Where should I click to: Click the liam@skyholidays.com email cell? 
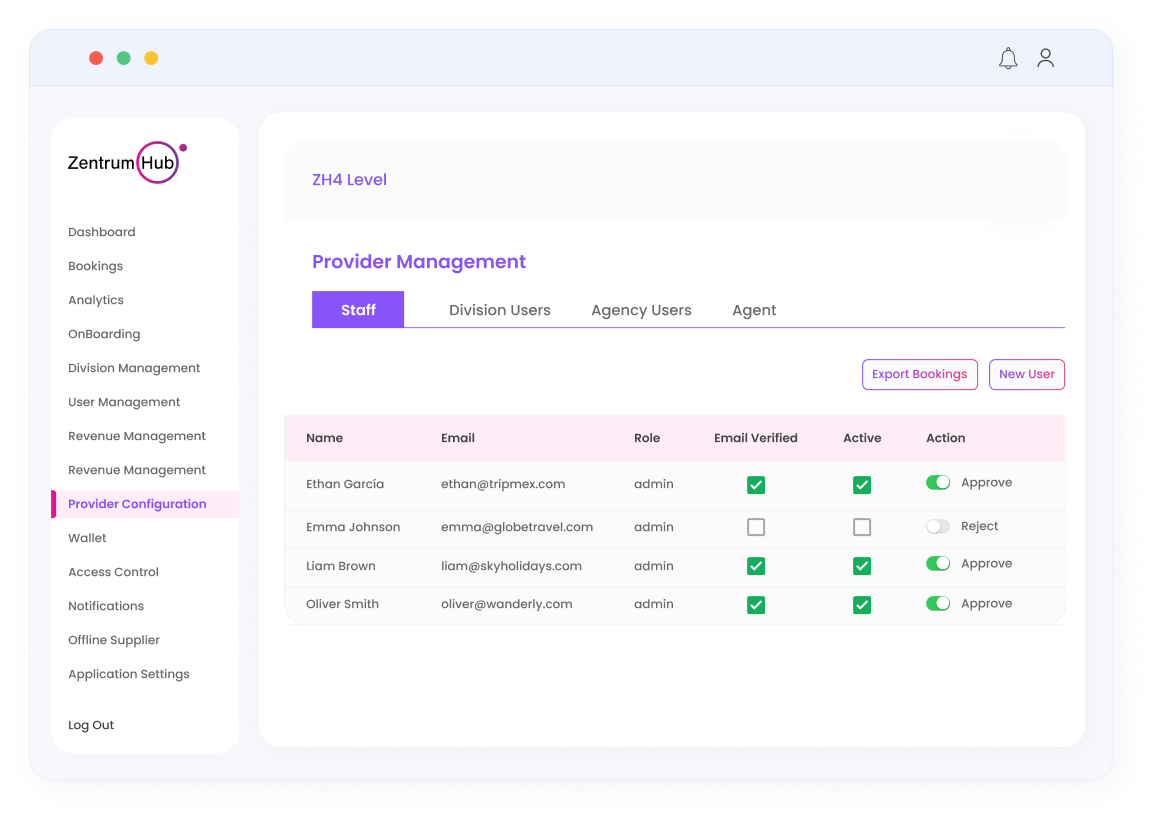tap(511, 566)
